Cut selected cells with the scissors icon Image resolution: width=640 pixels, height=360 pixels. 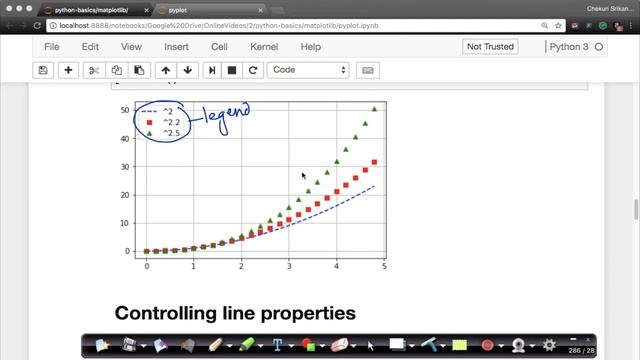(x=94, y=70)
